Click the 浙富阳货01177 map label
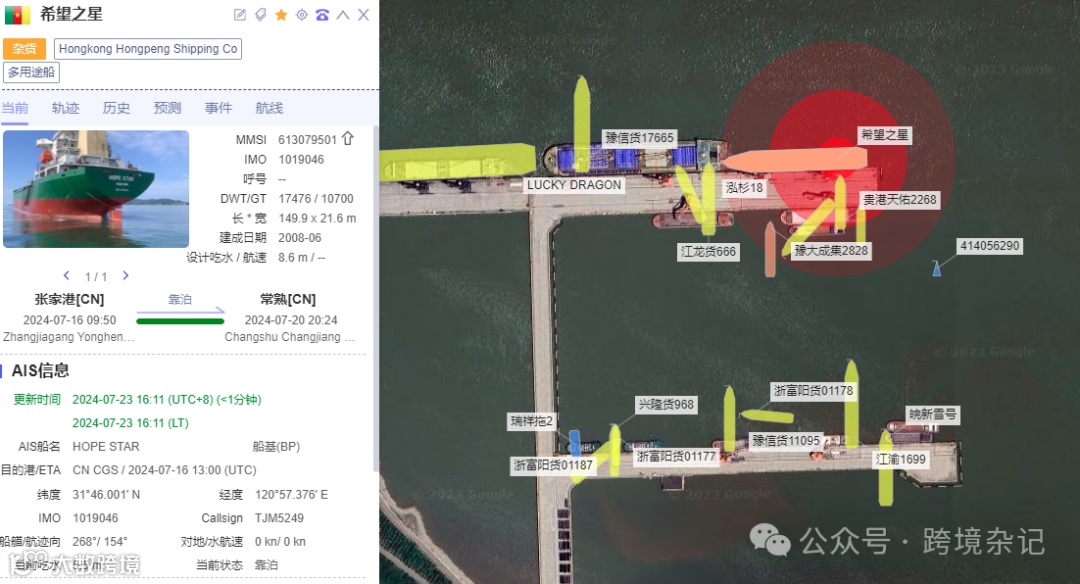1080x584 pixels. click(x=676, y=456)
